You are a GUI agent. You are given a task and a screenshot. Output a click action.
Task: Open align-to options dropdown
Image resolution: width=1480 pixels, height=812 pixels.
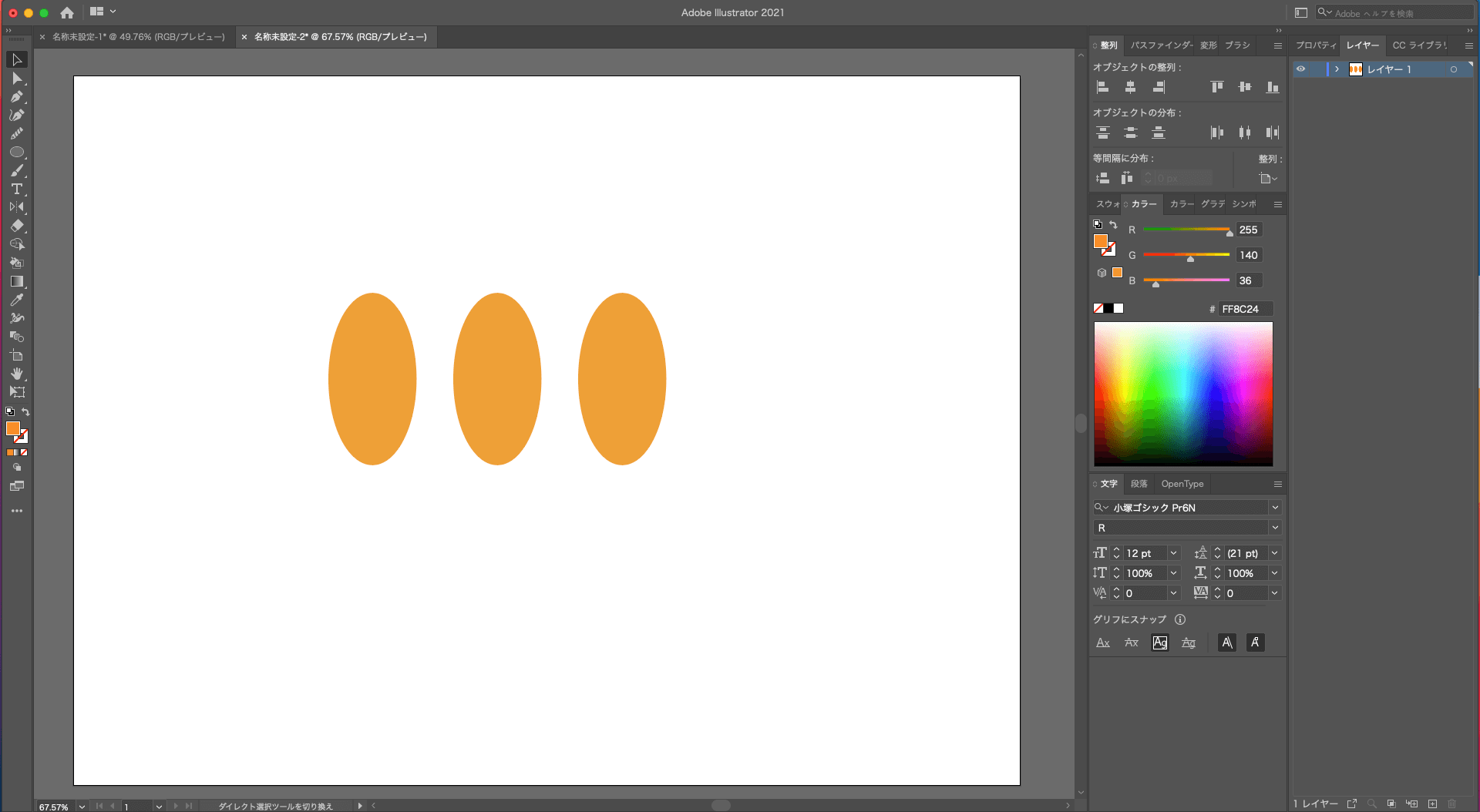[1268, 179]
